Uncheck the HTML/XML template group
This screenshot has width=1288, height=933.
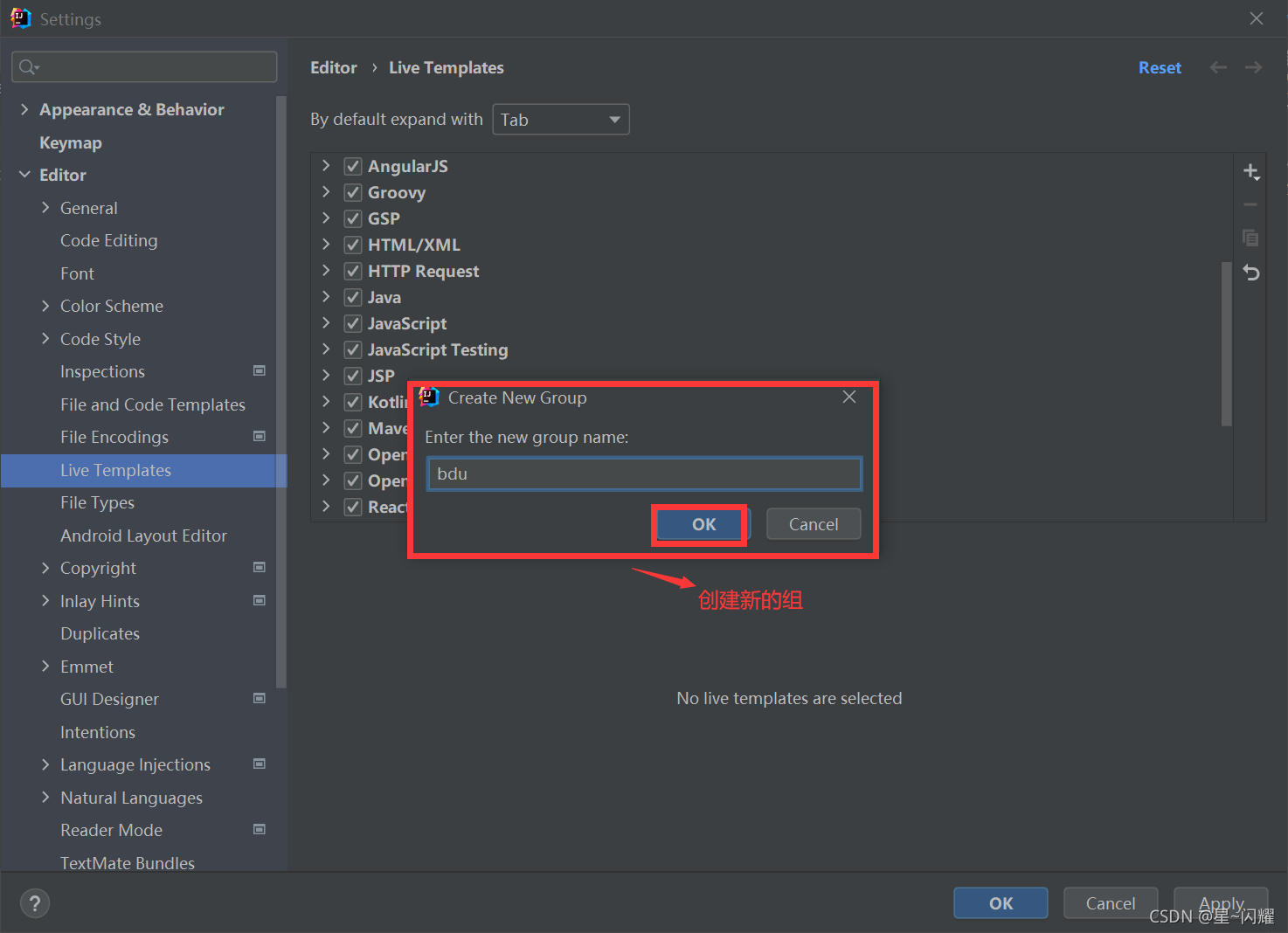(x=353, y=245)
